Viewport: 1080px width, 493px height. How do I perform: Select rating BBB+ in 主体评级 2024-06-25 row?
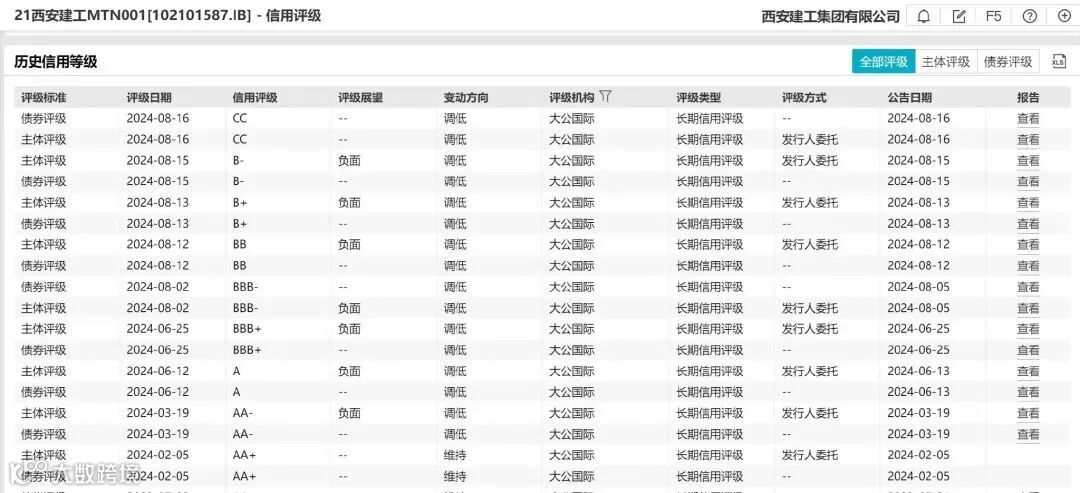[247, 329]
